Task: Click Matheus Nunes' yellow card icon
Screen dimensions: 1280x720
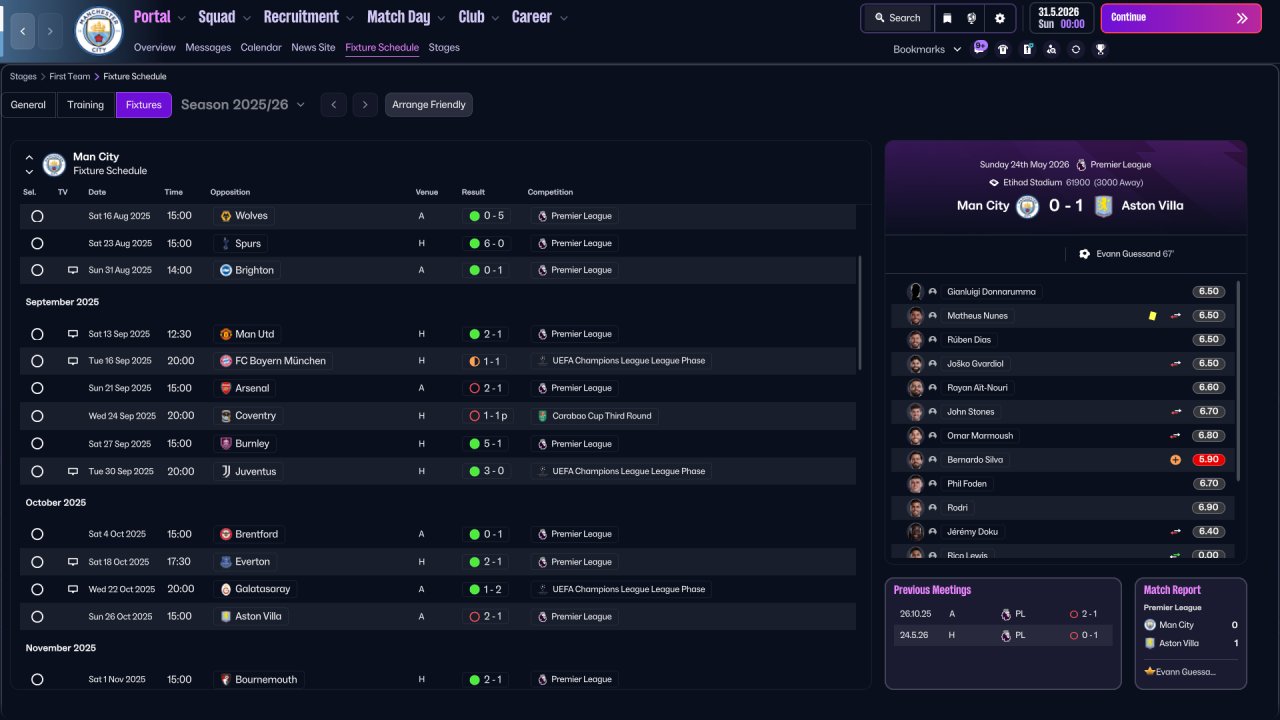Action: 1152,316
